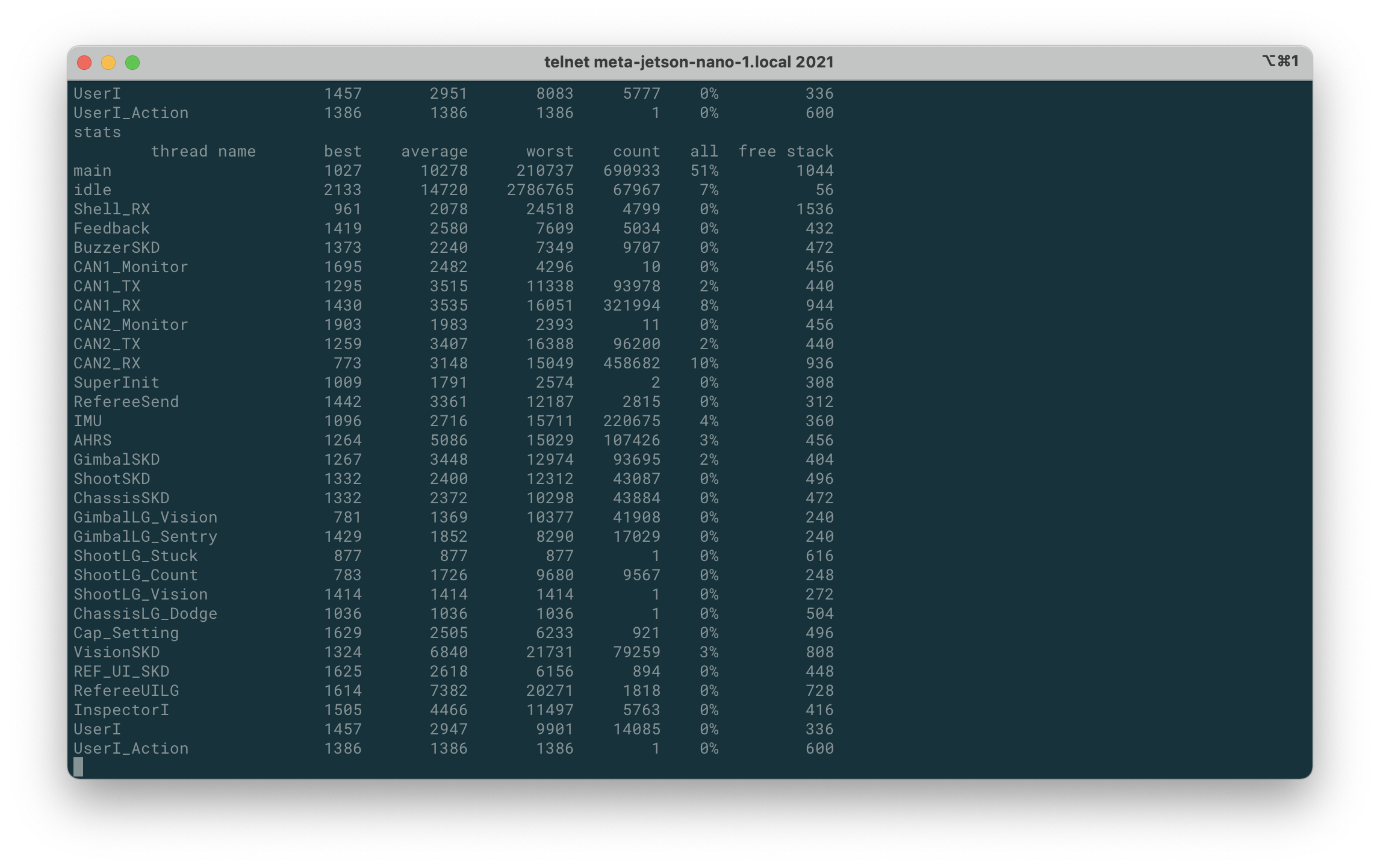The height and width of the screenshot is (868, 1380).
Task: Click the red close window button
Action: (84, 63)
